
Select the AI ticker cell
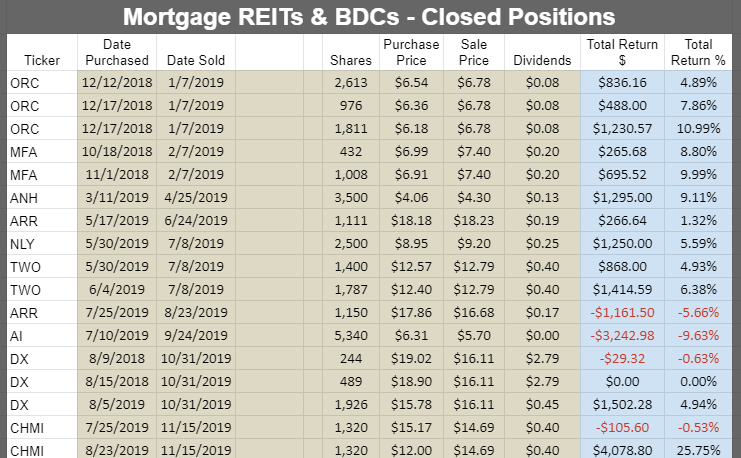(42, 336)
